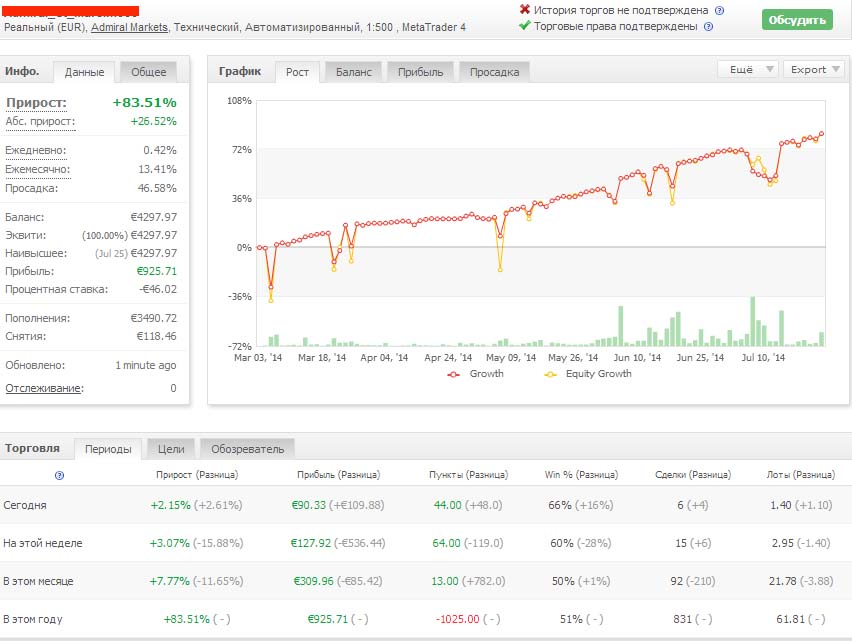Select the Прибыль chart tab
The width and height of the screenshot is (852, 641).
tap(420, 71)
